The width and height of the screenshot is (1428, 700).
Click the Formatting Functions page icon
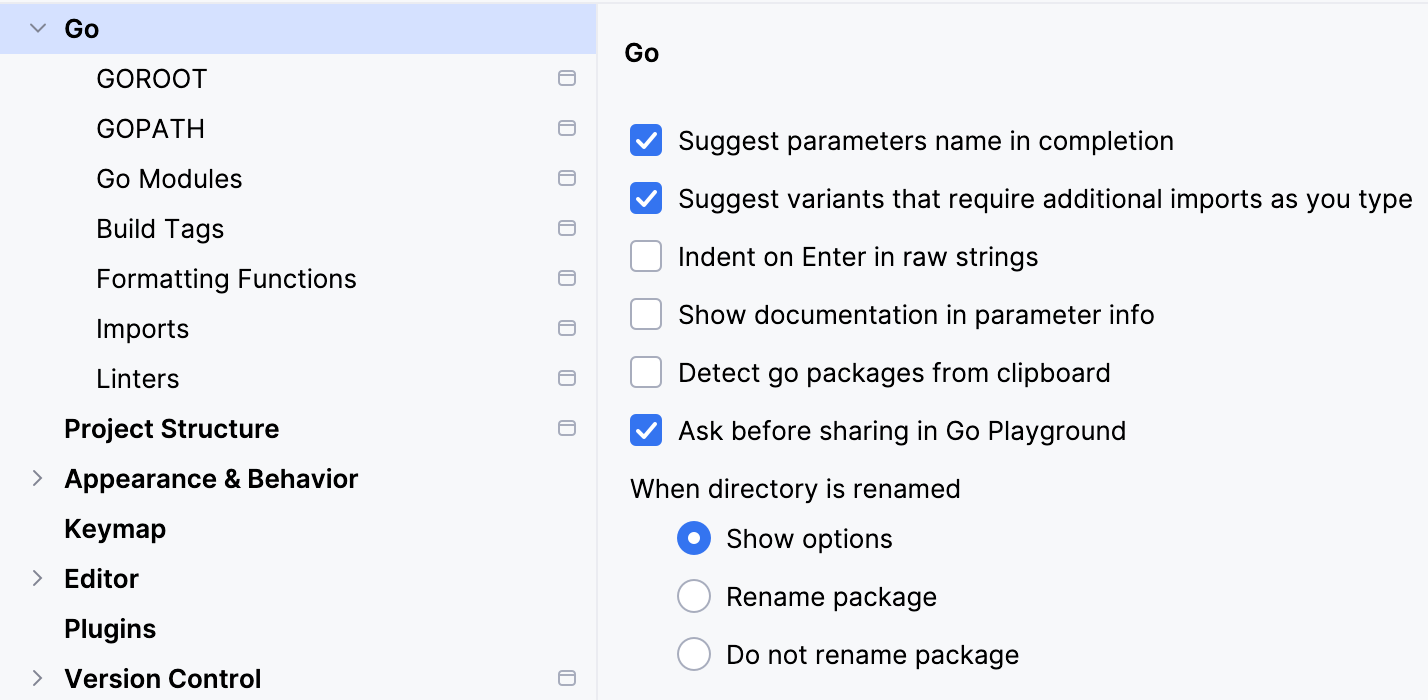567,278
